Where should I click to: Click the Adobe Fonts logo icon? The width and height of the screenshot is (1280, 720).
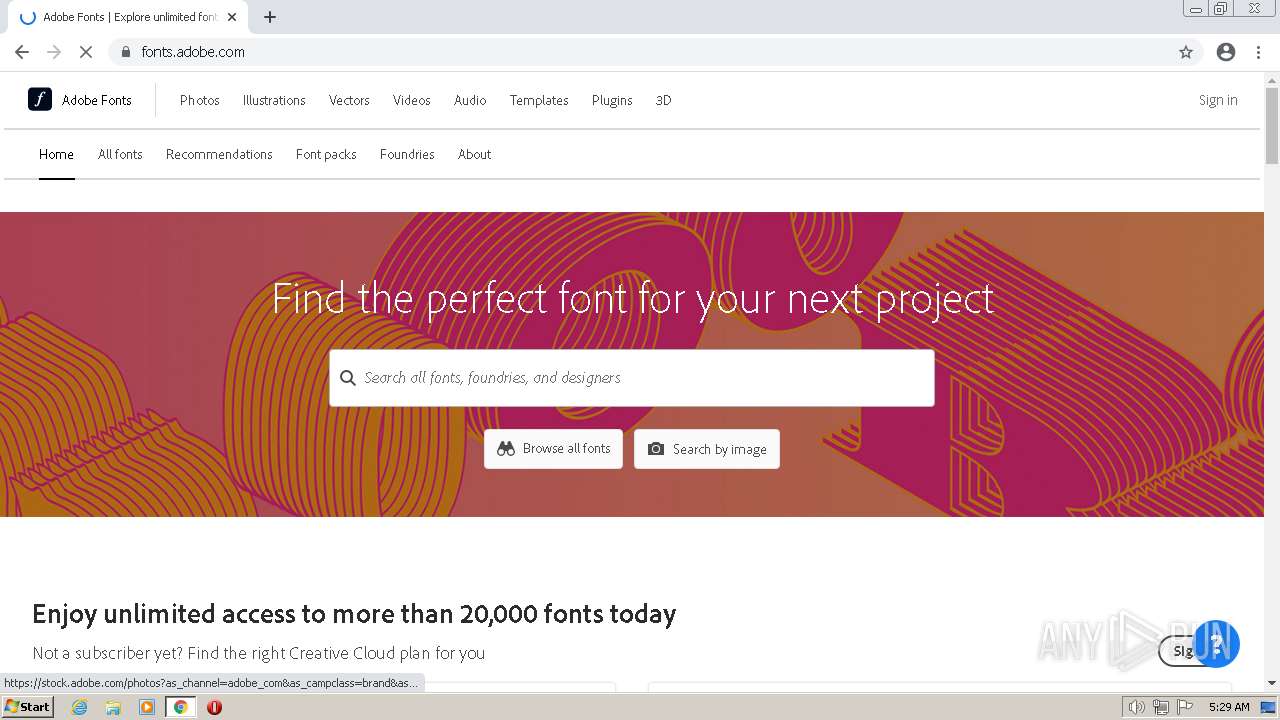pyautogui.click(x=40, y=99)
